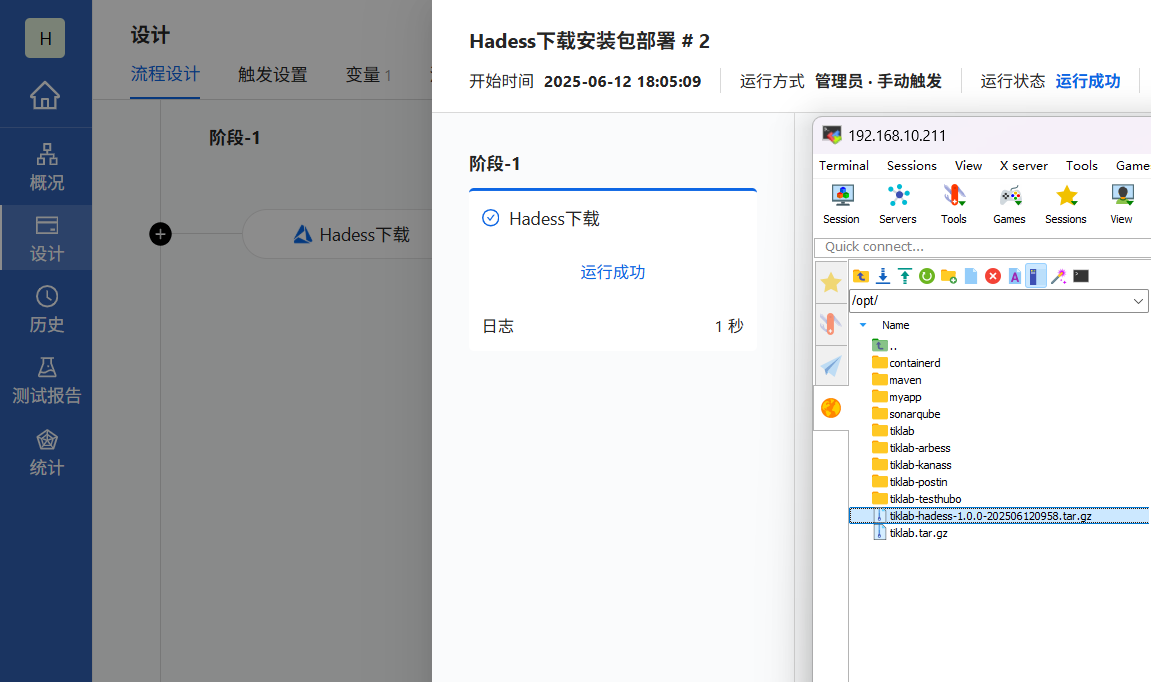Add a stage with the plus button

tap(161, 234)
